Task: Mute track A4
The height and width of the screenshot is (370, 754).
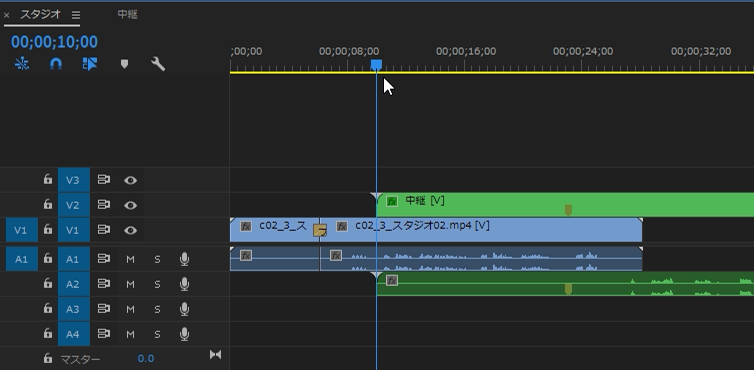Action: tap(130, 334)
